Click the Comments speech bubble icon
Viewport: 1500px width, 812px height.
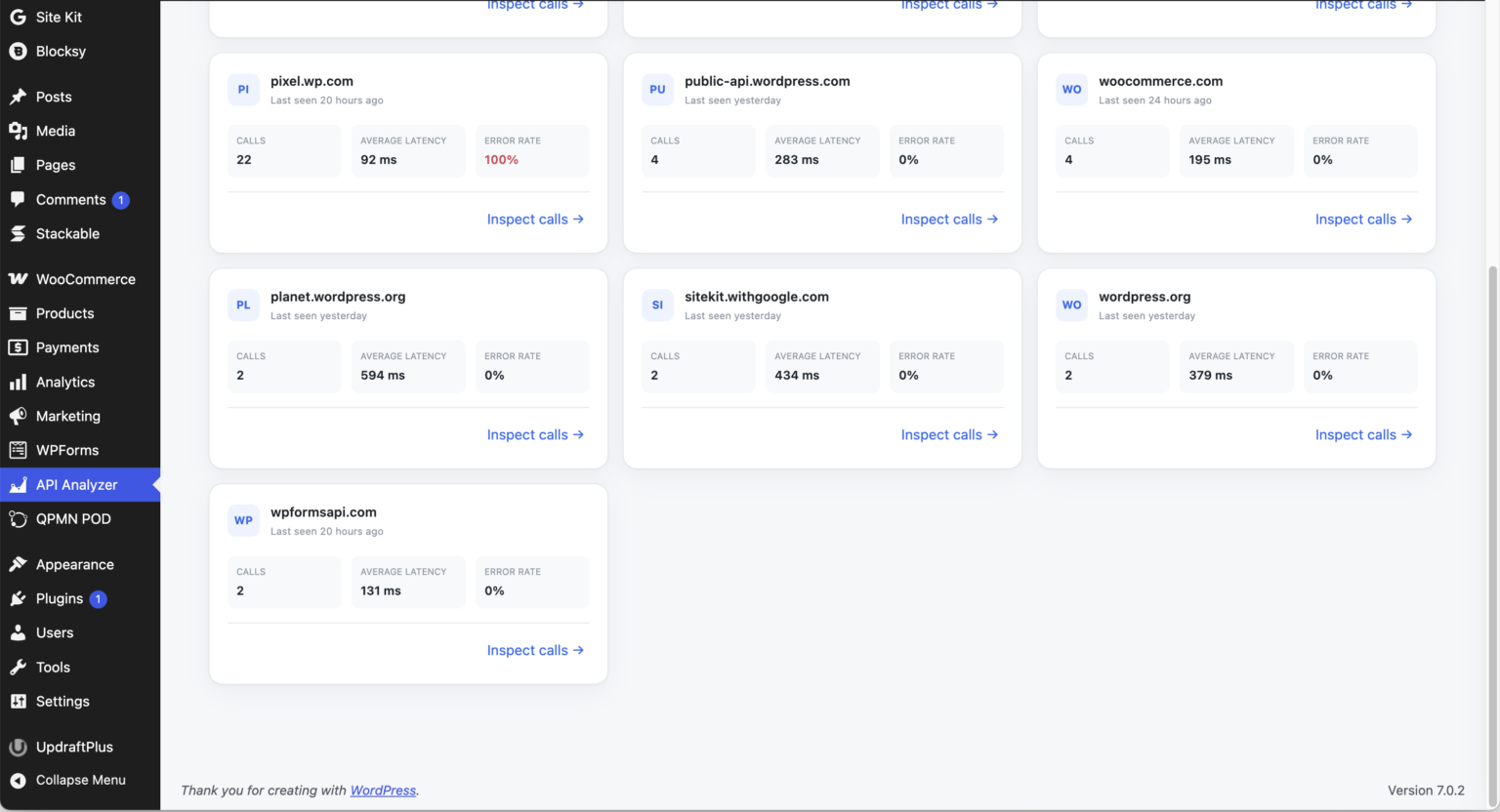click(18, 199)
